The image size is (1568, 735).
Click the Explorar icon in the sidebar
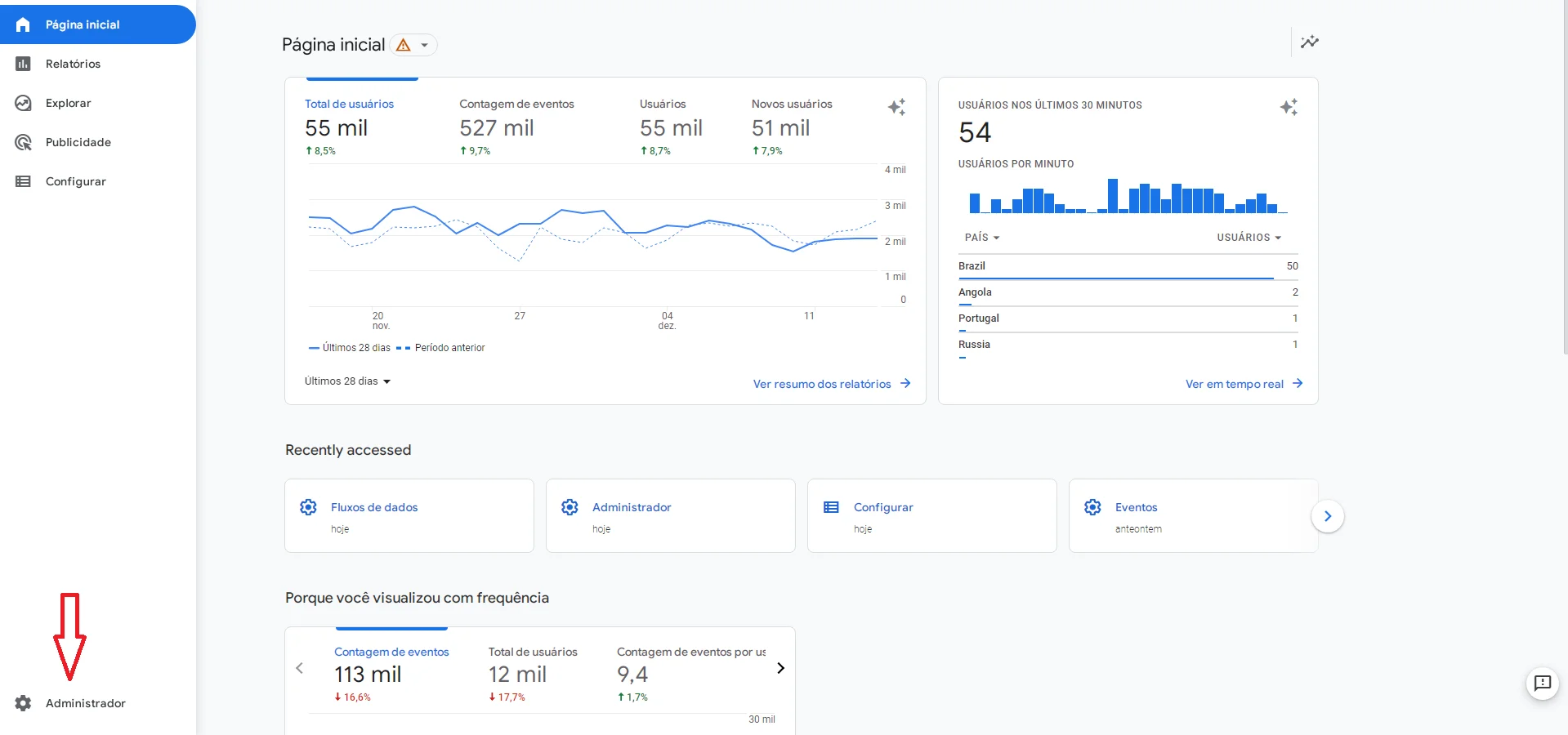point(23,103)
